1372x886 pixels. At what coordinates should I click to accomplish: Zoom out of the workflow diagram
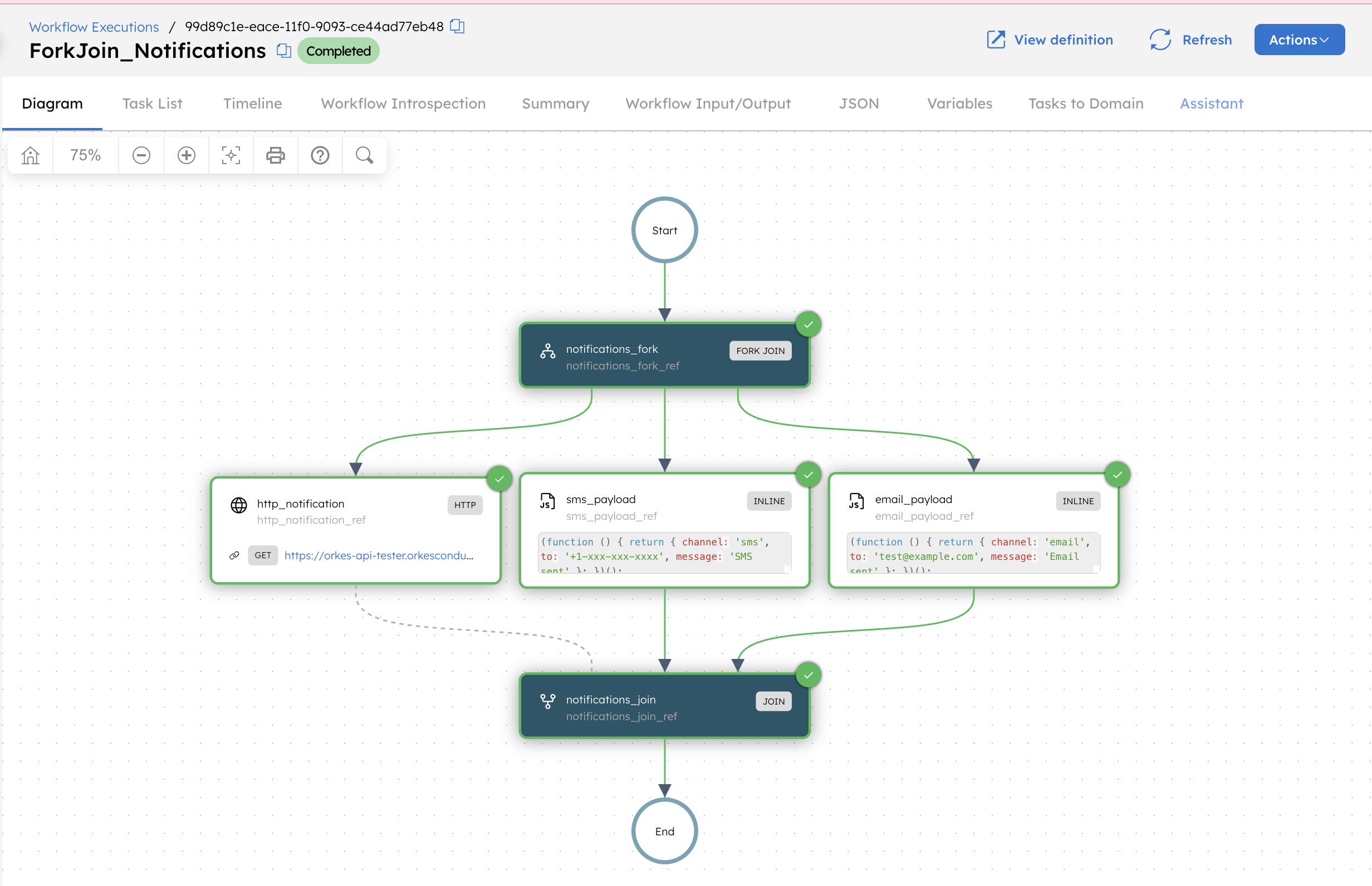(141, 155)
